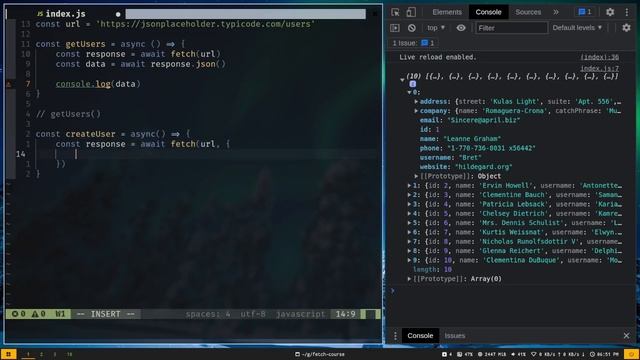Switch to the Elements tab in DevTools
This screenshot has height=360, width=640.
coord(447,12)
